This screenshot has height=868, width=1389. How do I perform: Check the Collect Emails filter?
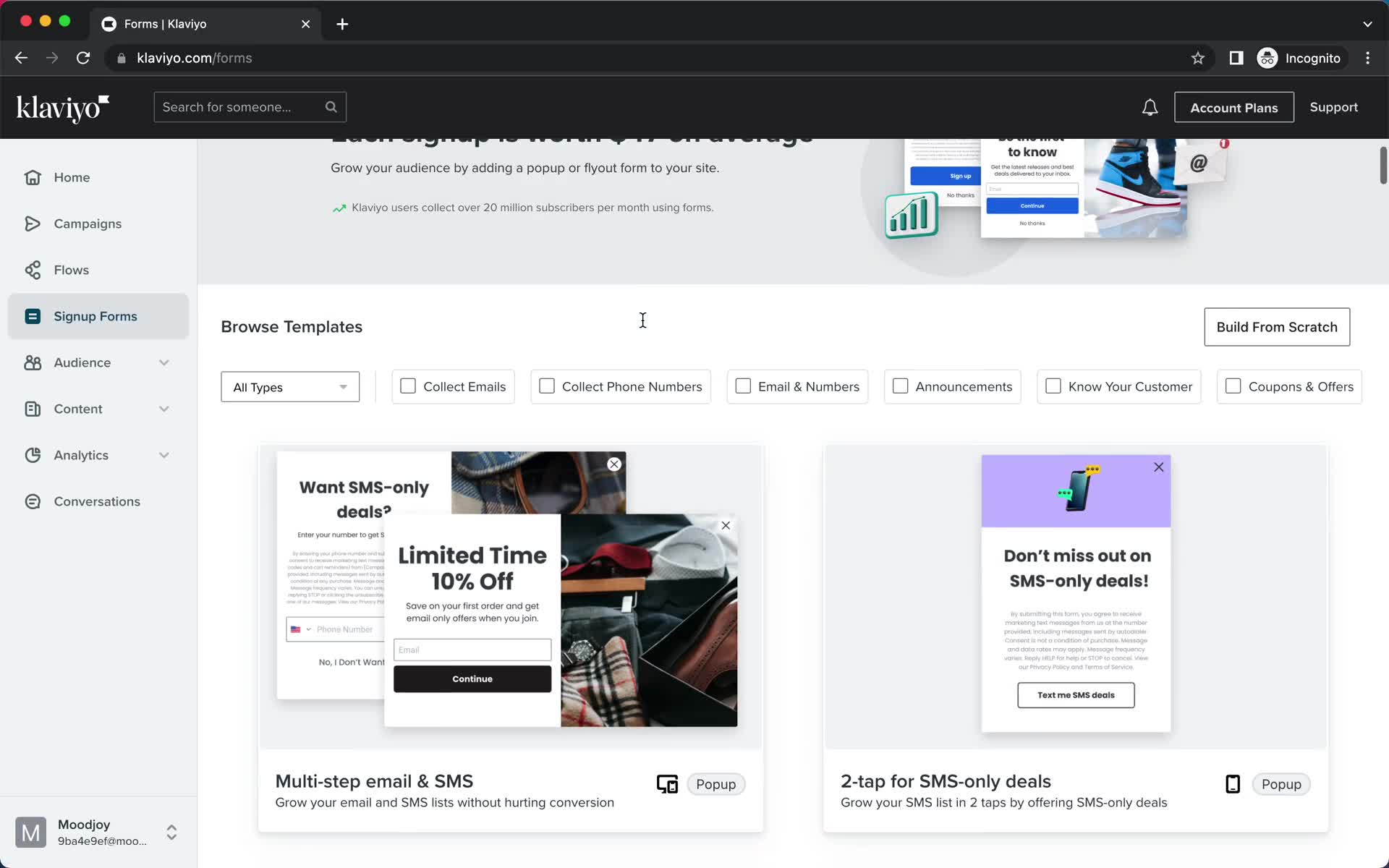point(408,386)
